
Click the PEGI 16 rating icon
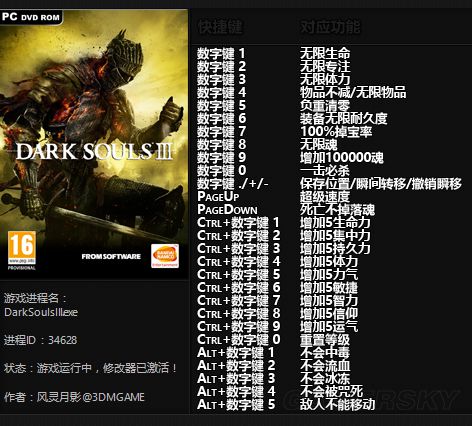(x=22, y=250)
